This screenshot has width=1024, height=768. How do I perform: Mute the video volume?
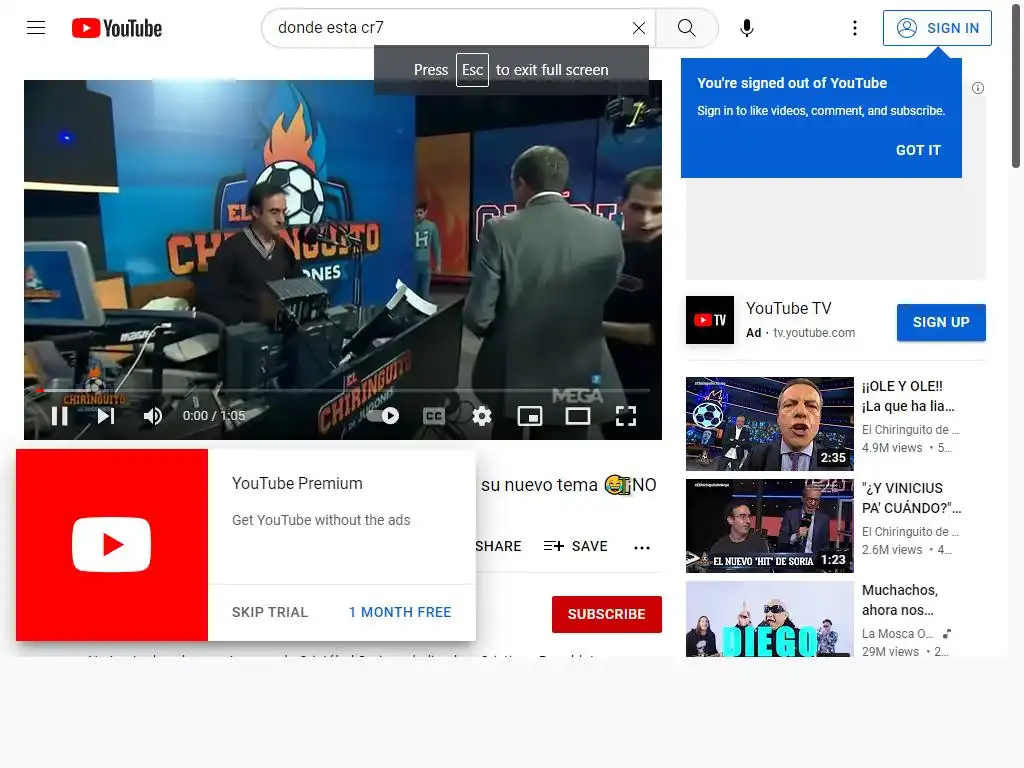point(152,416)
